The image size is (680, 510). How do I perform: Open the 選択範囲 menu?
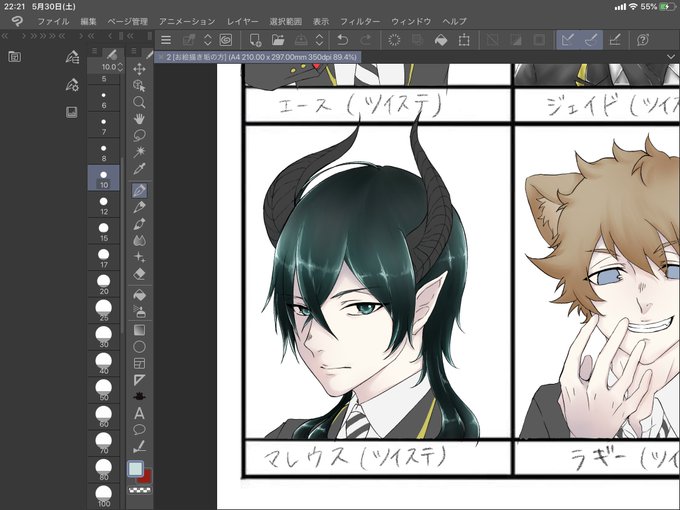coord(285,21)
